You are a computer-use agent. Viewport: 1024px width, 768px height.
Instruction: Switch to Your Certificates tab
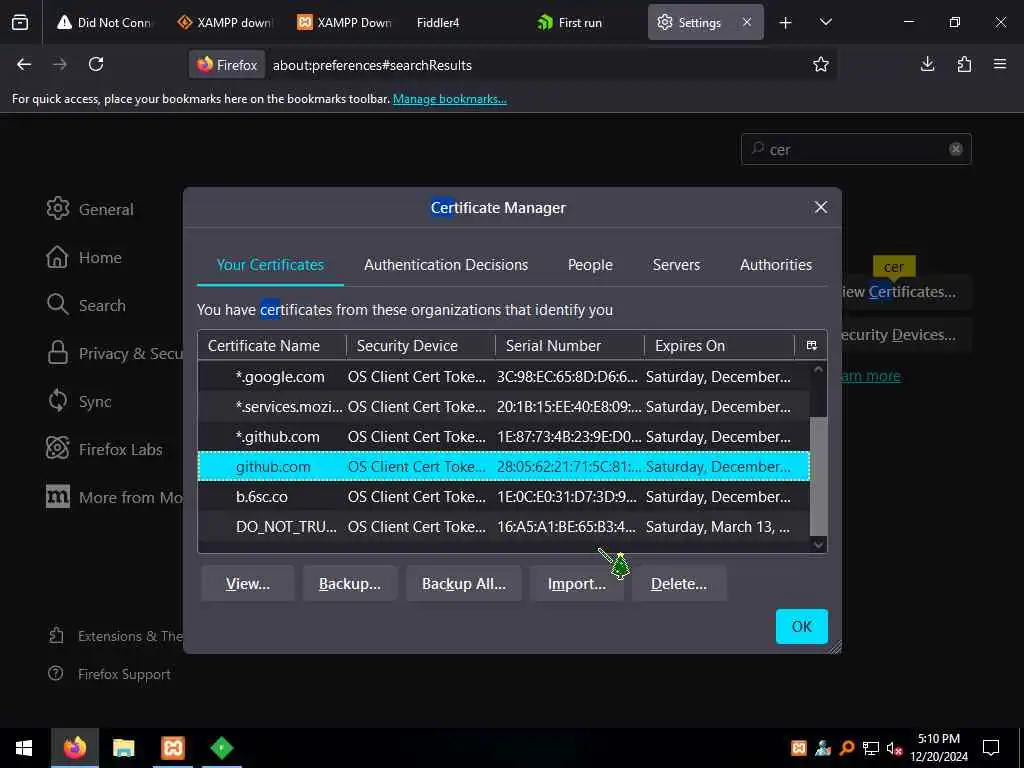click(x=270, y=264)
